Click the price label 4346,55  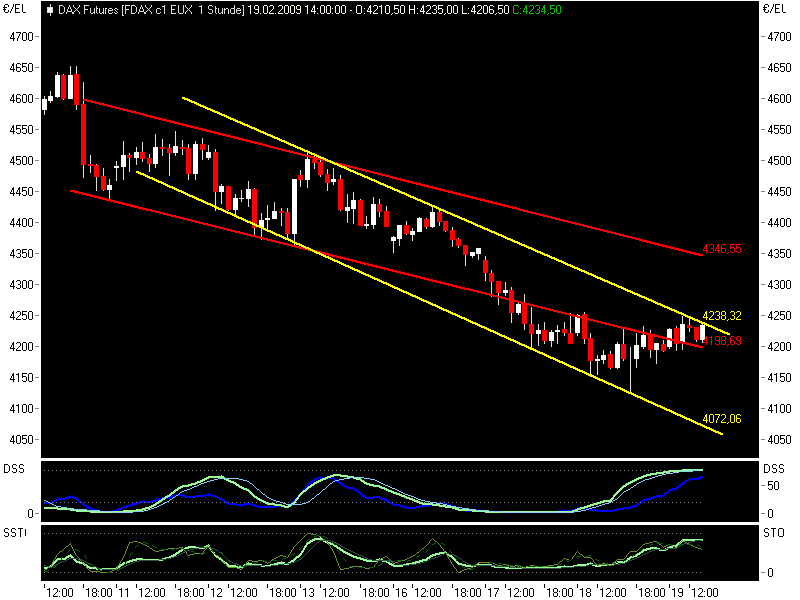[723, 246]
